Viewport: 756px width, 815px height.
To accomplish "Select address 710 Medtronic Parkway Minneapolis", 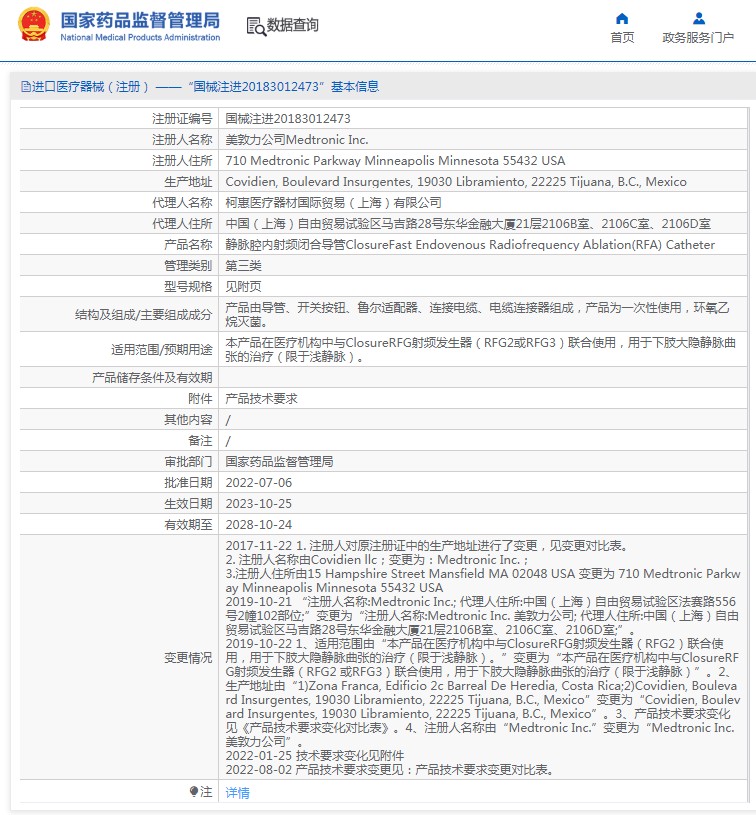I will tap(395, 161).
